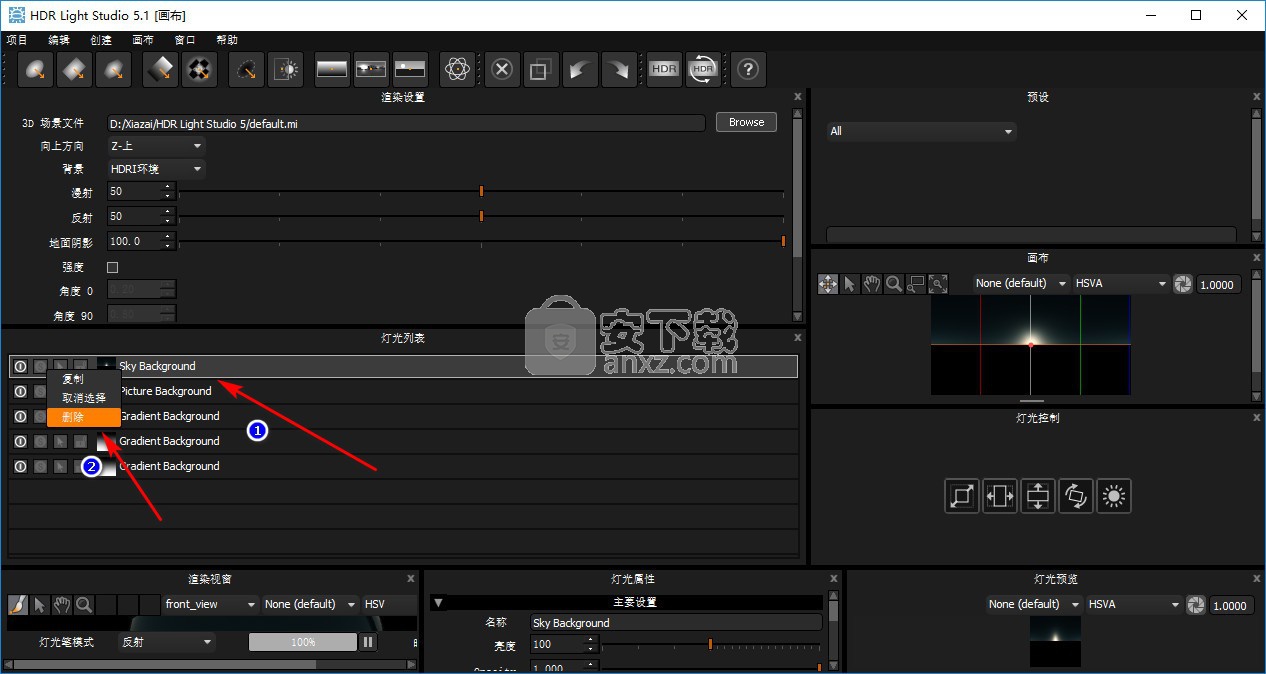The width and height of the screenshot is (1266, 674).
Task: Toggle solo on Sky Background light
Action: pyautogui.click(x=40, y=366)
